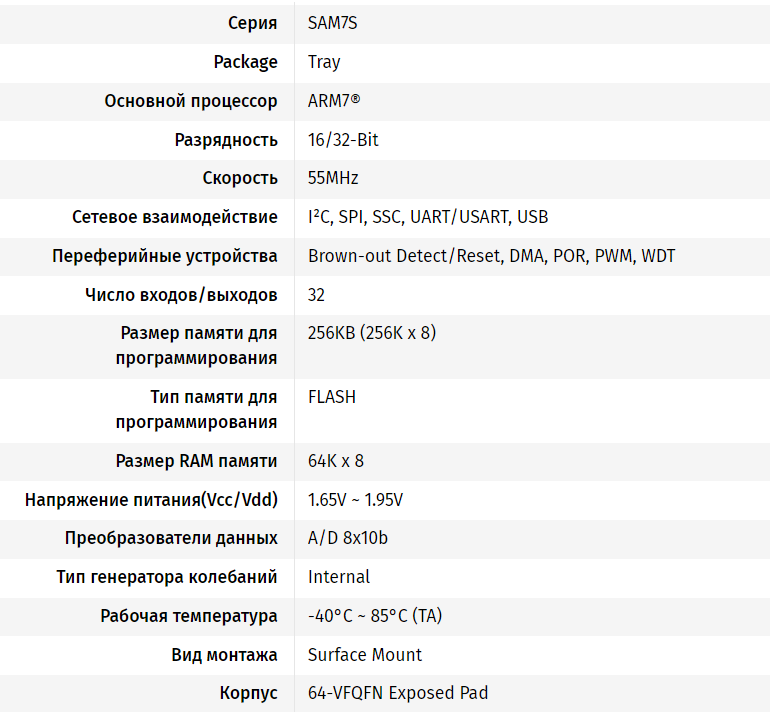Select the 16/32-Bit value
The width and height of the screenshot is (770, 712).
(343, 140)
